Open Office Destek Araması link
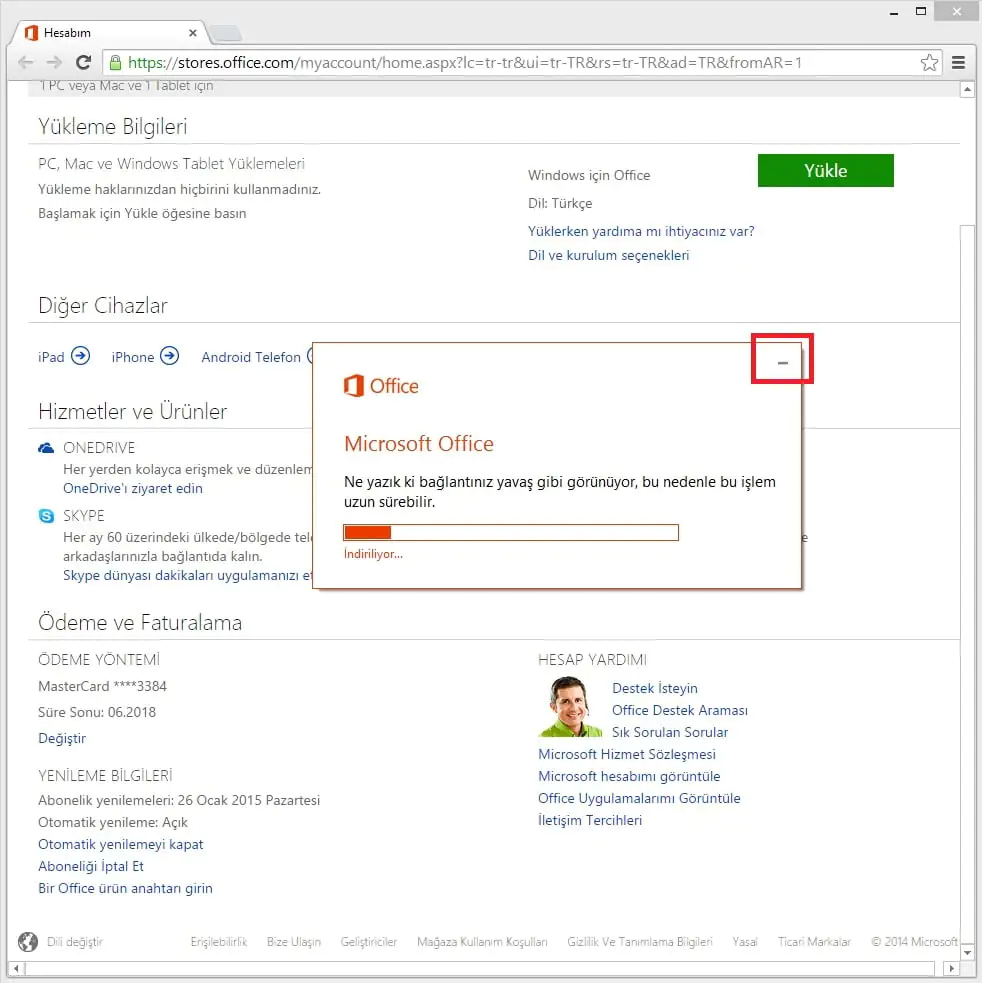Screen dimensions: 982x983 point(680,710)
